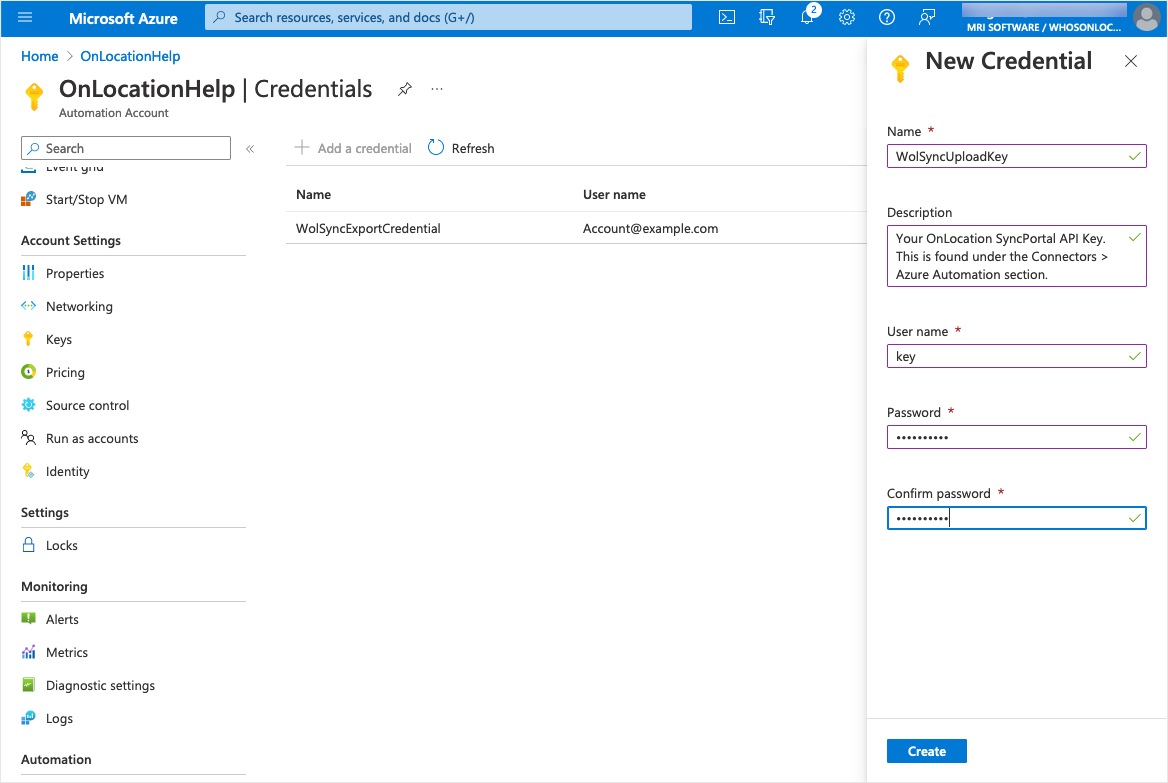Click the Keys key icon

point(28,339)
